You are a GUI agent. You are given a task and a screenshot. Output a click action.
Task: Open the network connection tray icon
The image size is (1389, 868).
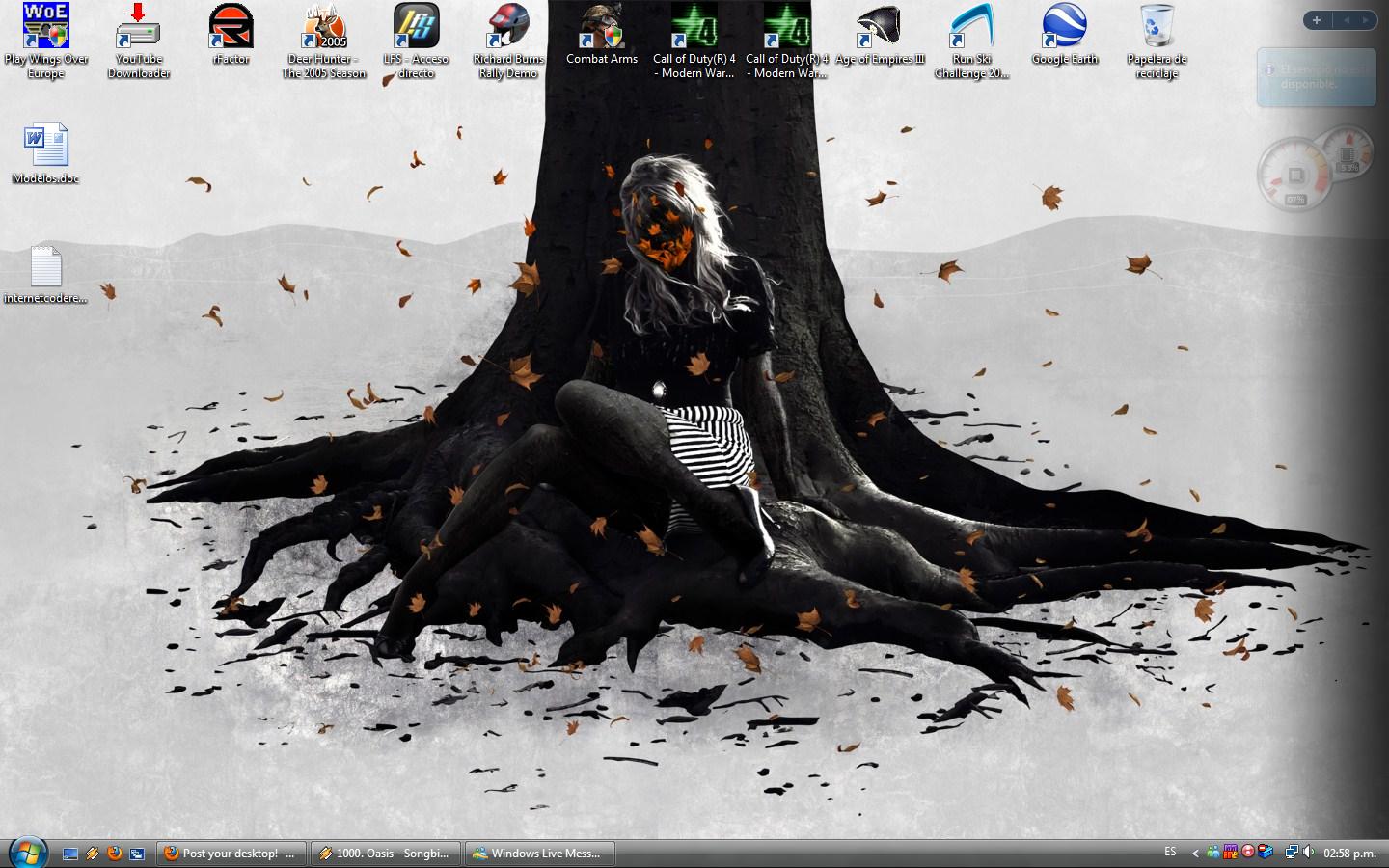pyautogui.click(x=1292, y=853)
